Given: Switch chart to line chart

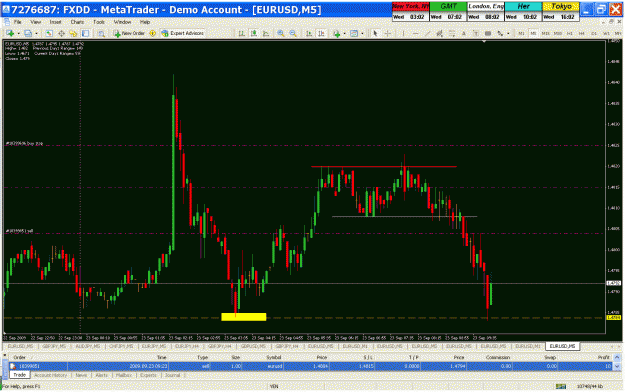Looking at the screenshot, I should click(265, 33).
